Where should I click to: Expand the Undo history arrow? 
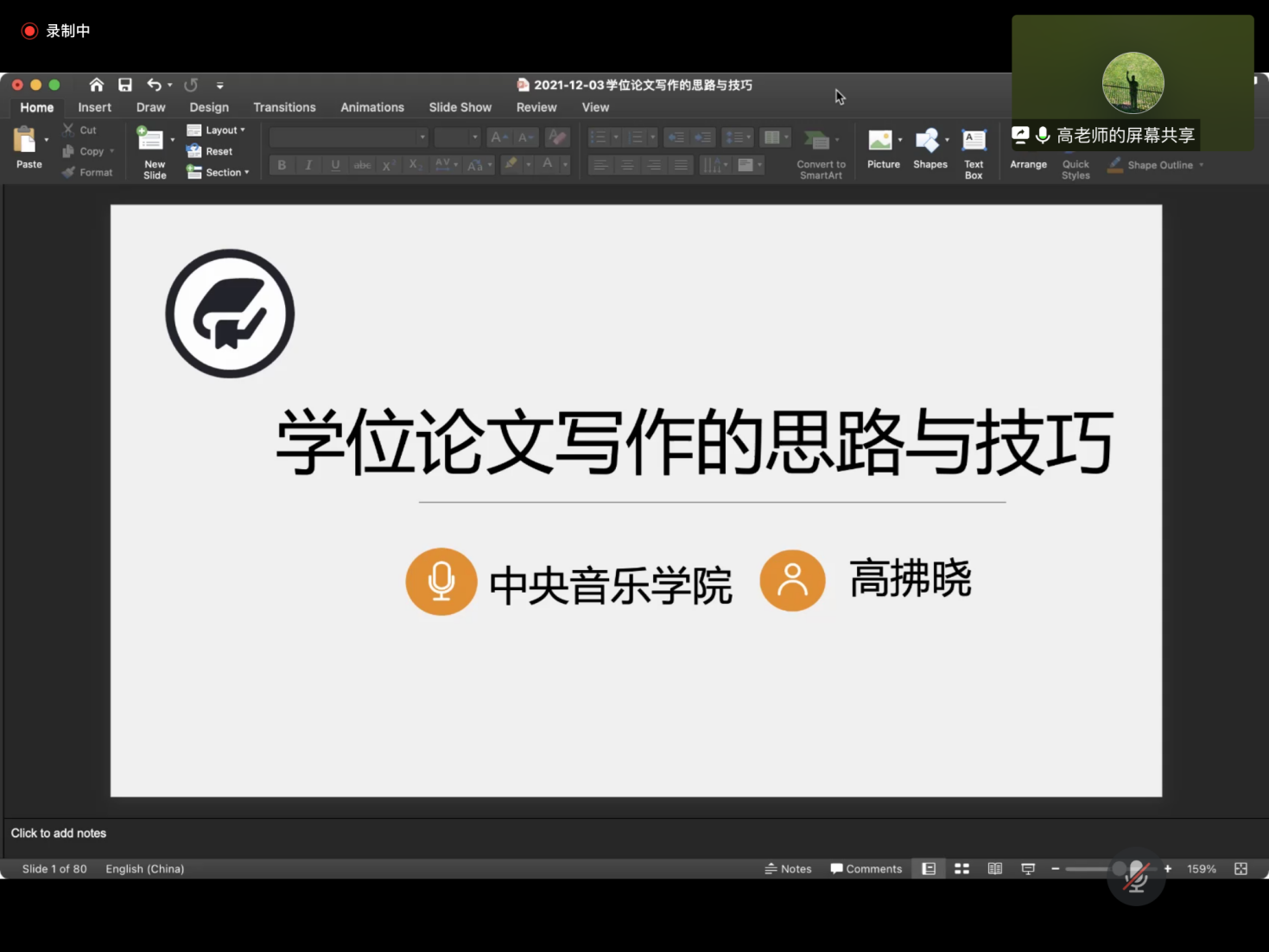[x=170, y=86]
